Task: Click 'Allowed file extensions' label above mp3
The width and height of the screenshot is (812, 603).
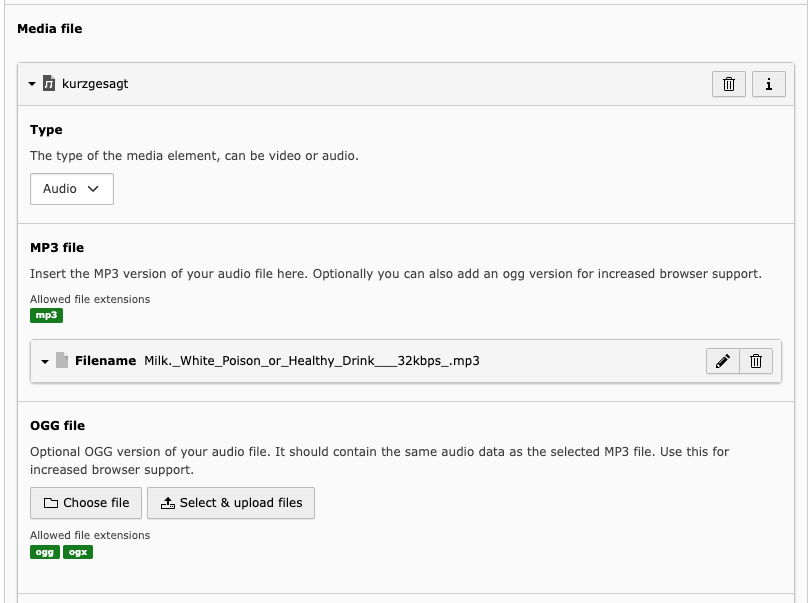Action: (90, 299)
